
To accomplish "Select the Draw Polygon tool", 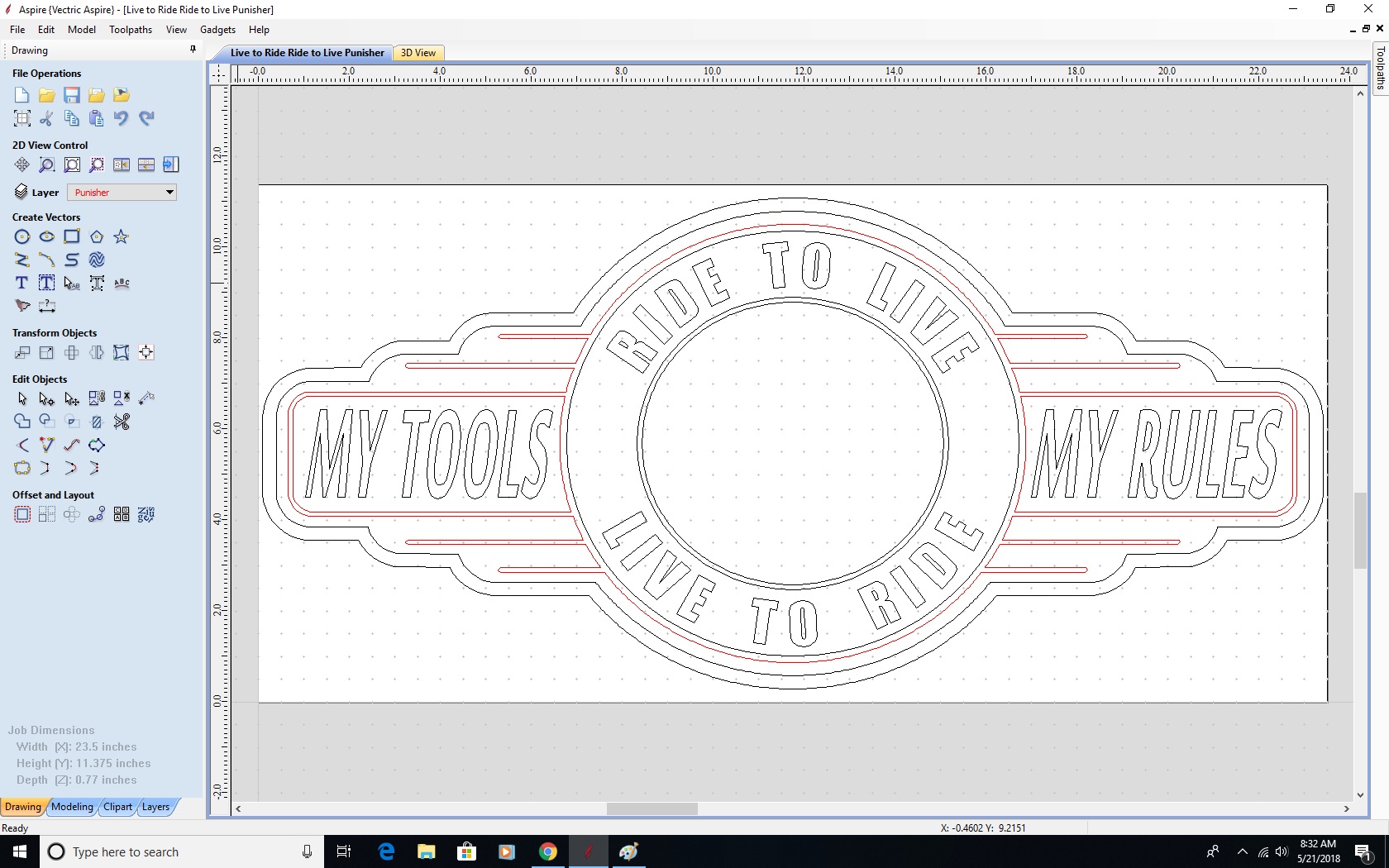I will pos(97,236).
